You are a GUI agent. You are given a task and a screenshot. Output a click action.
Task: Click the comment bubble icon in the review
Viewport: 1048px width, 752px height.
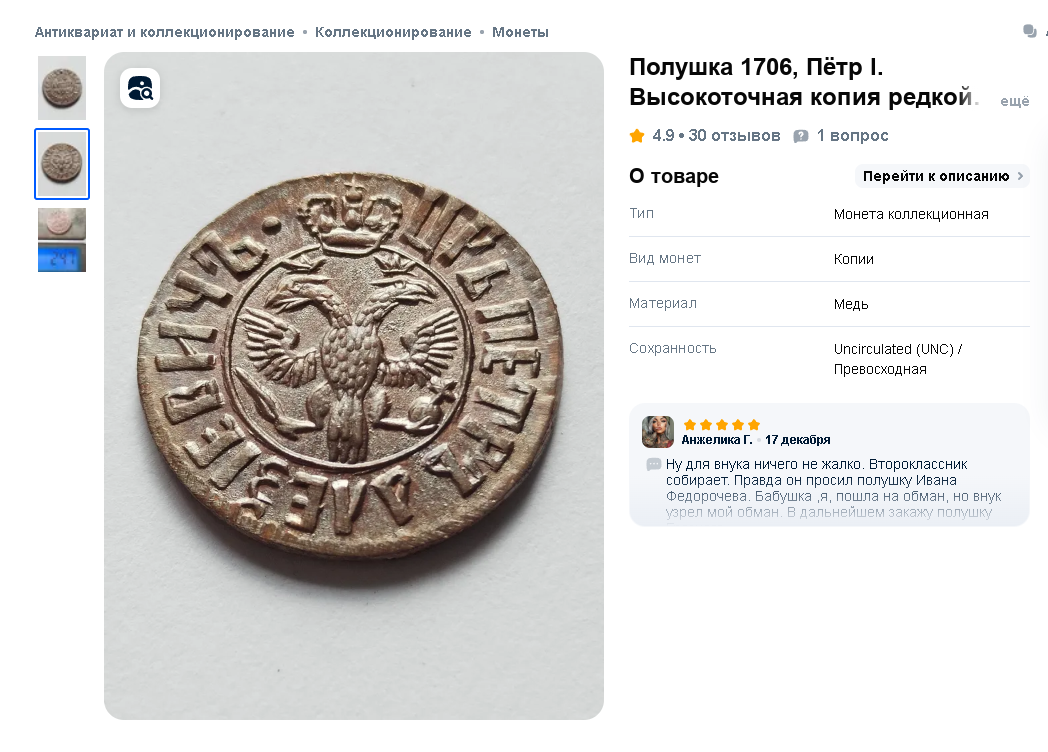pyautogui.click(x=654, y=464)
